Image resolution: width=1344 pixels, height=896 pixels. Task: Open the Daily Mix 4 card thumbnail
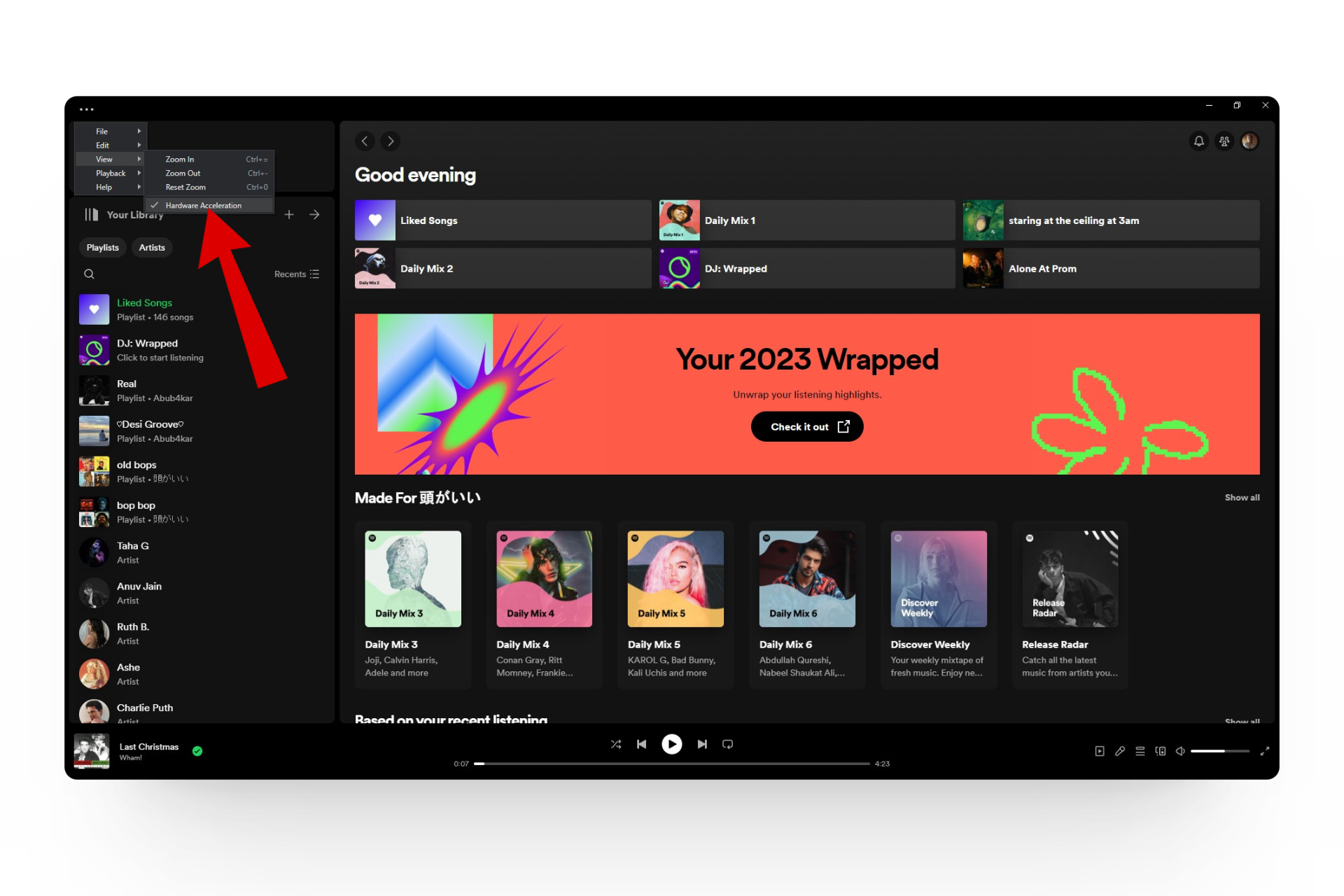544,579
